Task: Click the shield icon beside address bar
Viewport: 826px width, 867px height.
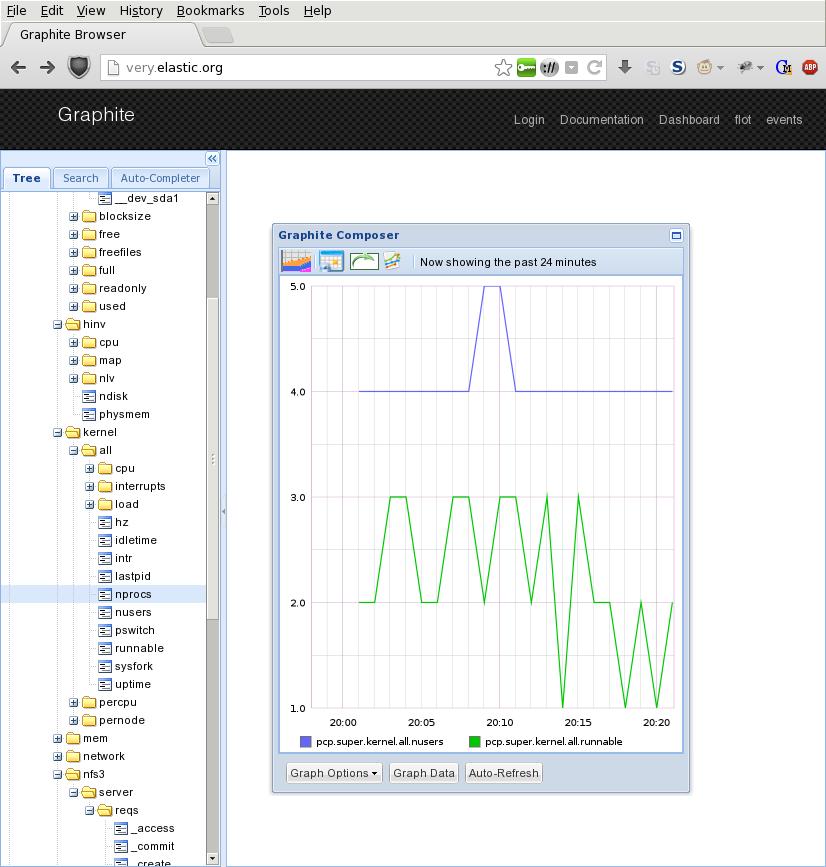Action: point(79,67)
